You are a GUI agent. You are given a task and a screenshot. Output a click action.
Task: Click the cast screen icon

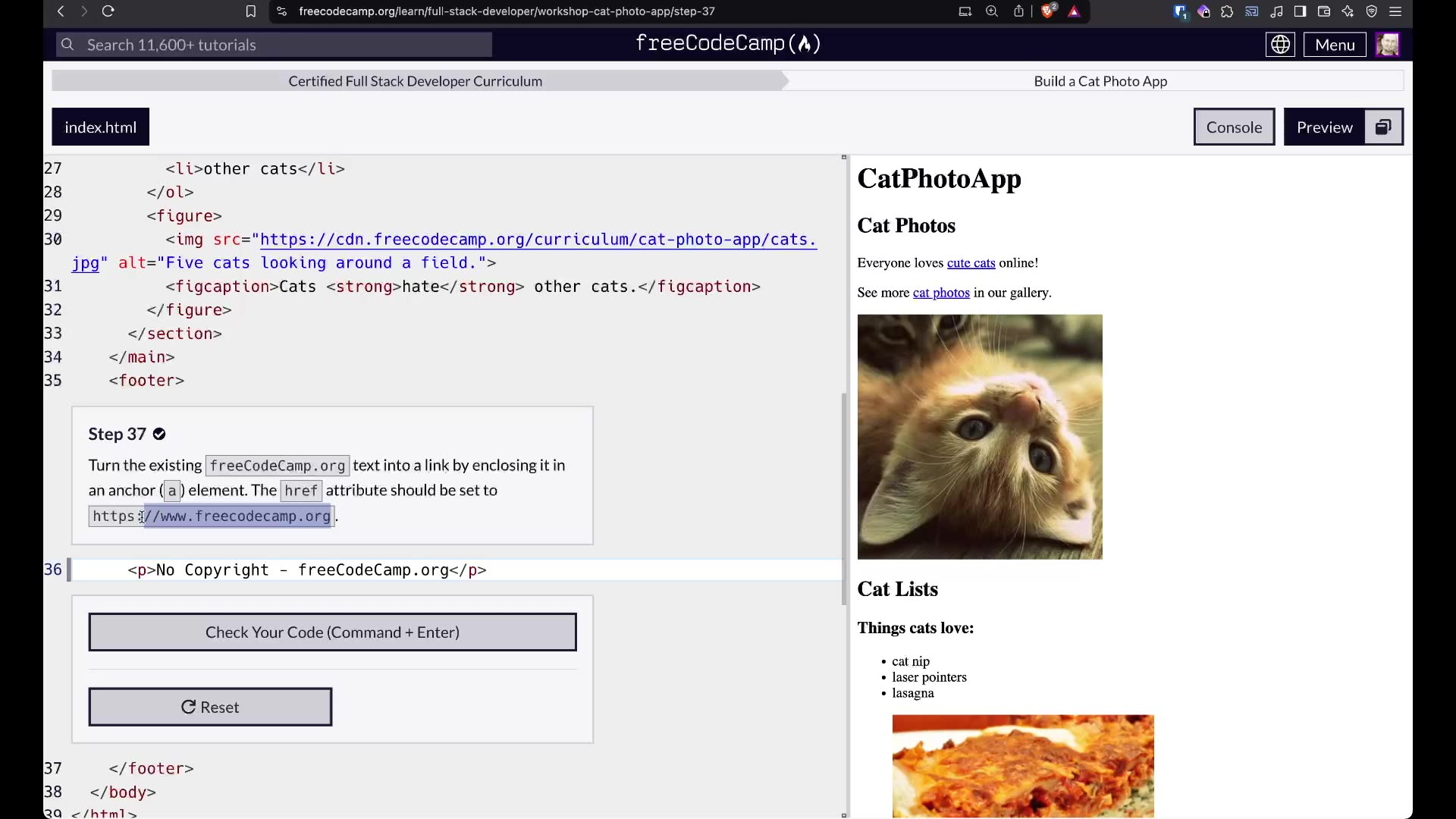[1252, 11]
